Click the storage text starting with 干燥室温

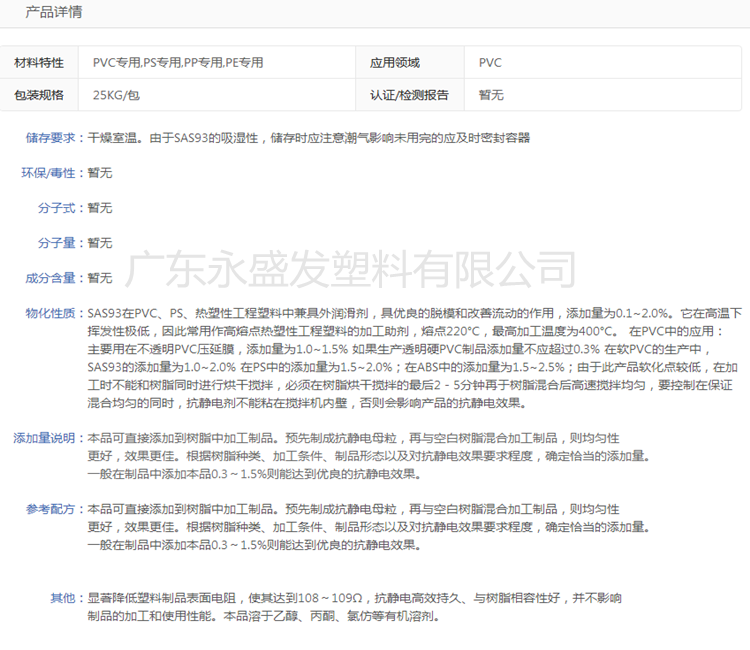coord(308,138)
